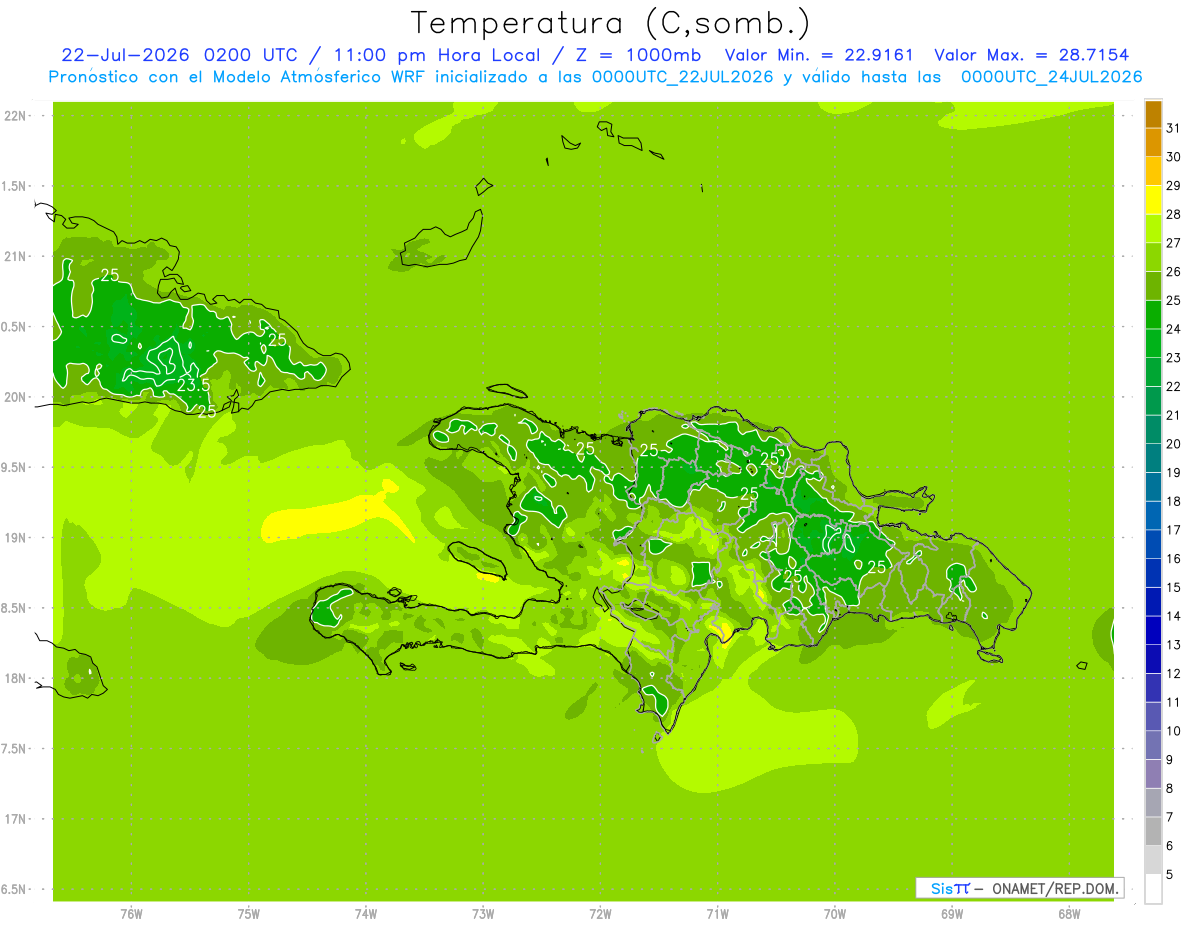Click the "10" color scale label

(x=1173, y=731)
